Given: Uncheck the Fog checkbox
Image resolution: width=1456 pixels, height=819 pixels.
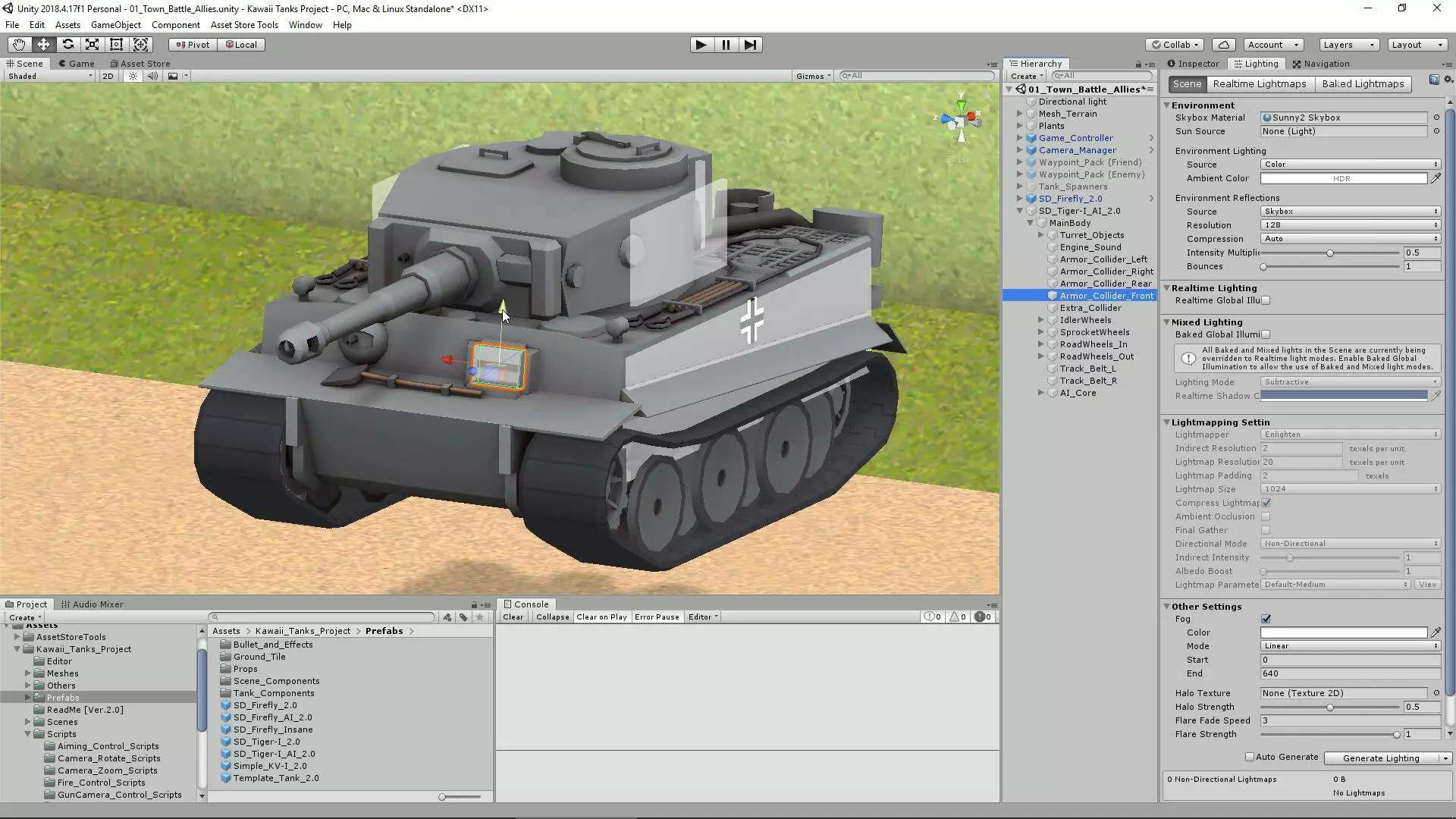Looking at the screenshot, I should (x=1266, y=619).
